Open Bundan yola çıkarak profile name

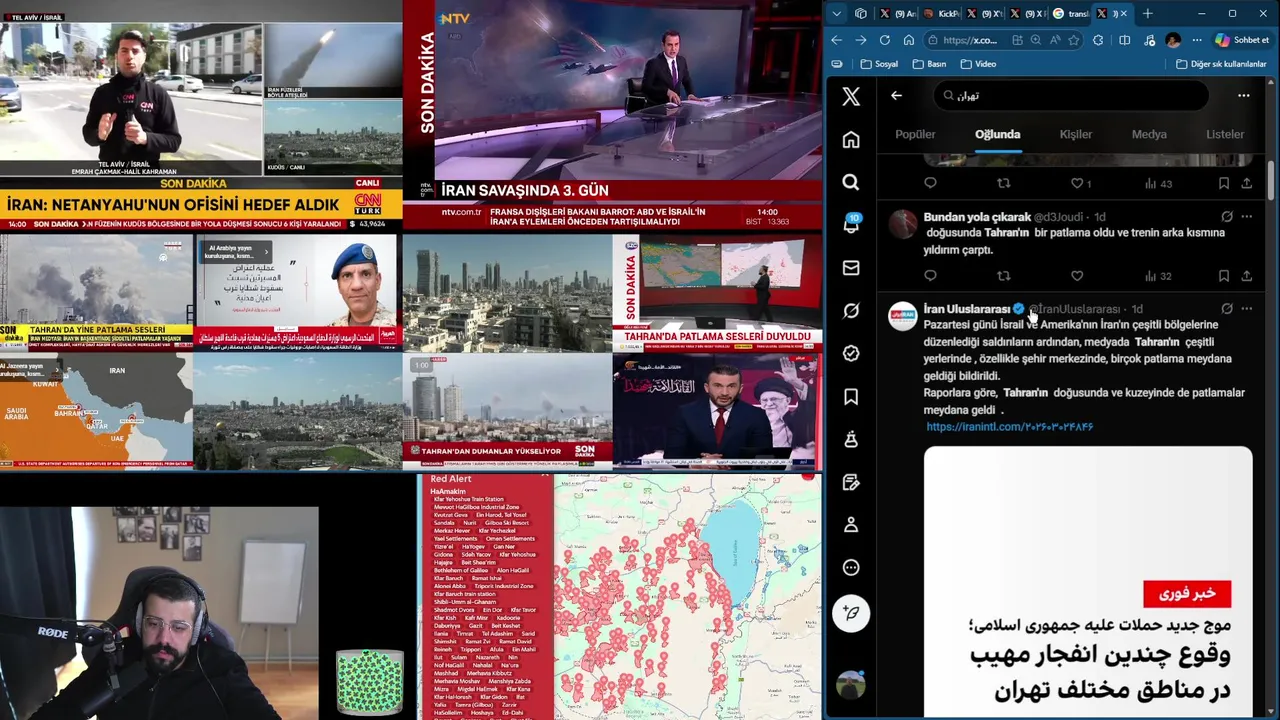click(x=977, y=217)
